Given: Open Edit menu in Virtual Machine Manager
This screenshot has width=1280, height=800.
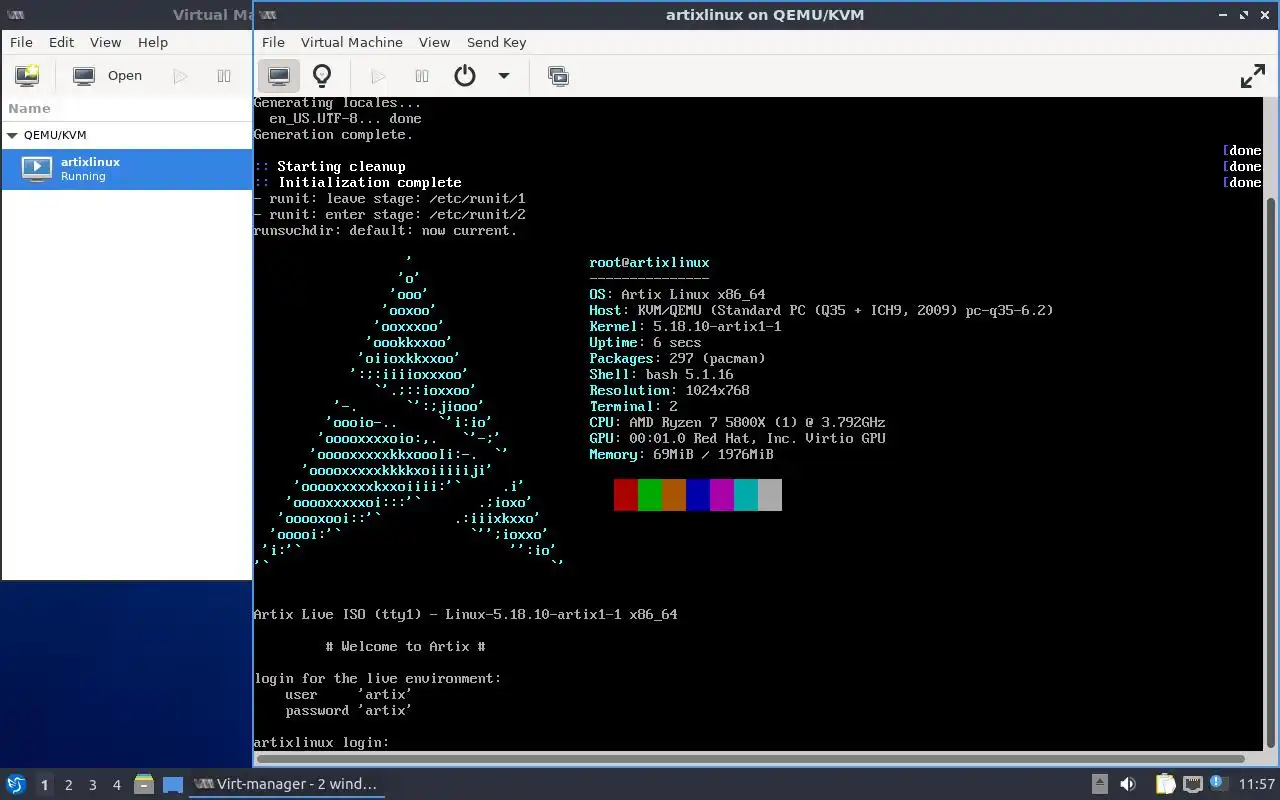Looking at the screenshot, I should point(61,42).
